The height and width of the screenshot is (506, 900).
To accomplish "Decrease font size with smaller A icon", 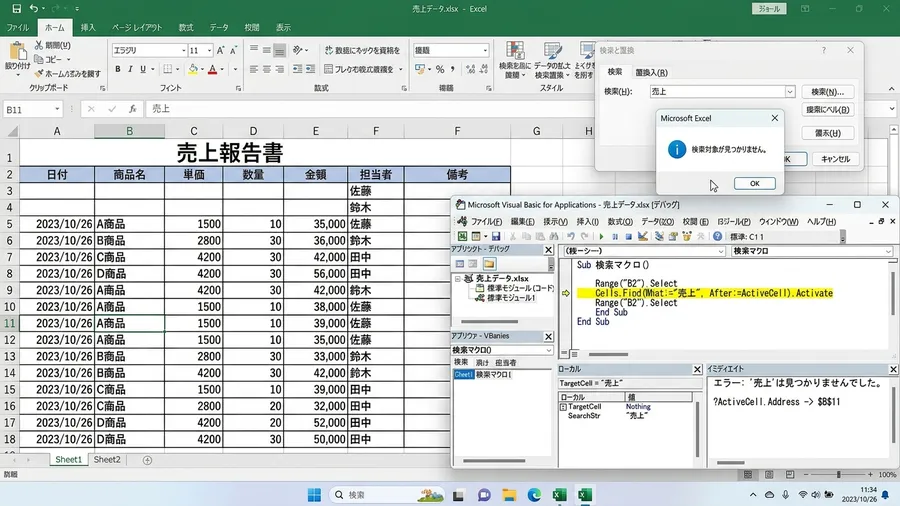I will pyautogui.click(x=233, y=50).
